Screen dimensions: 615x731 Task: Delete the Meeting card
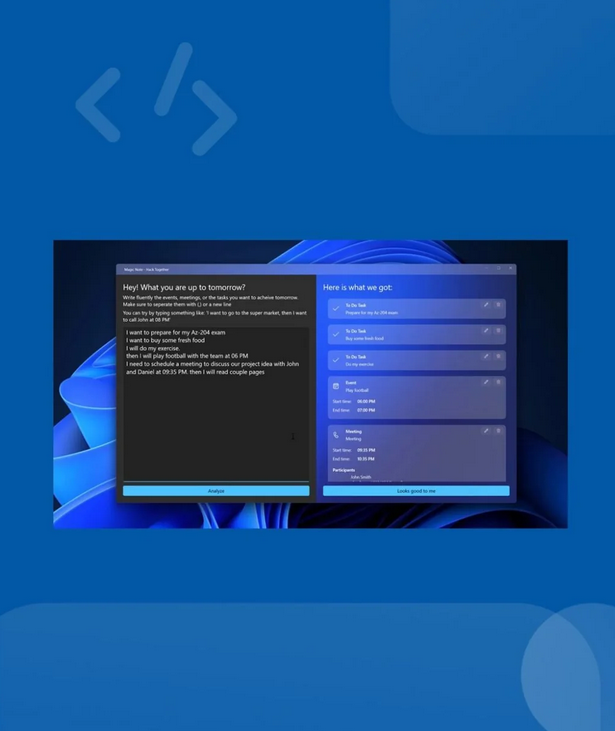[x=498, y=431]
